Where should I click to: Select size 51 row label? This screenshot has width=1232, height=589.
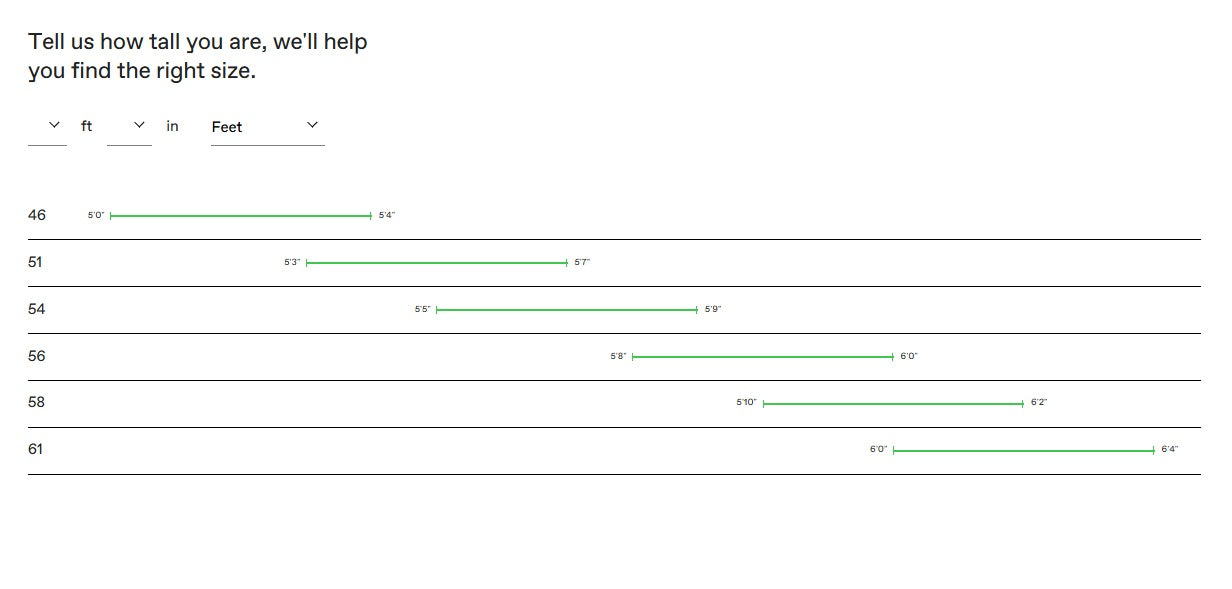pyautogui.click(x=37, y=262)
